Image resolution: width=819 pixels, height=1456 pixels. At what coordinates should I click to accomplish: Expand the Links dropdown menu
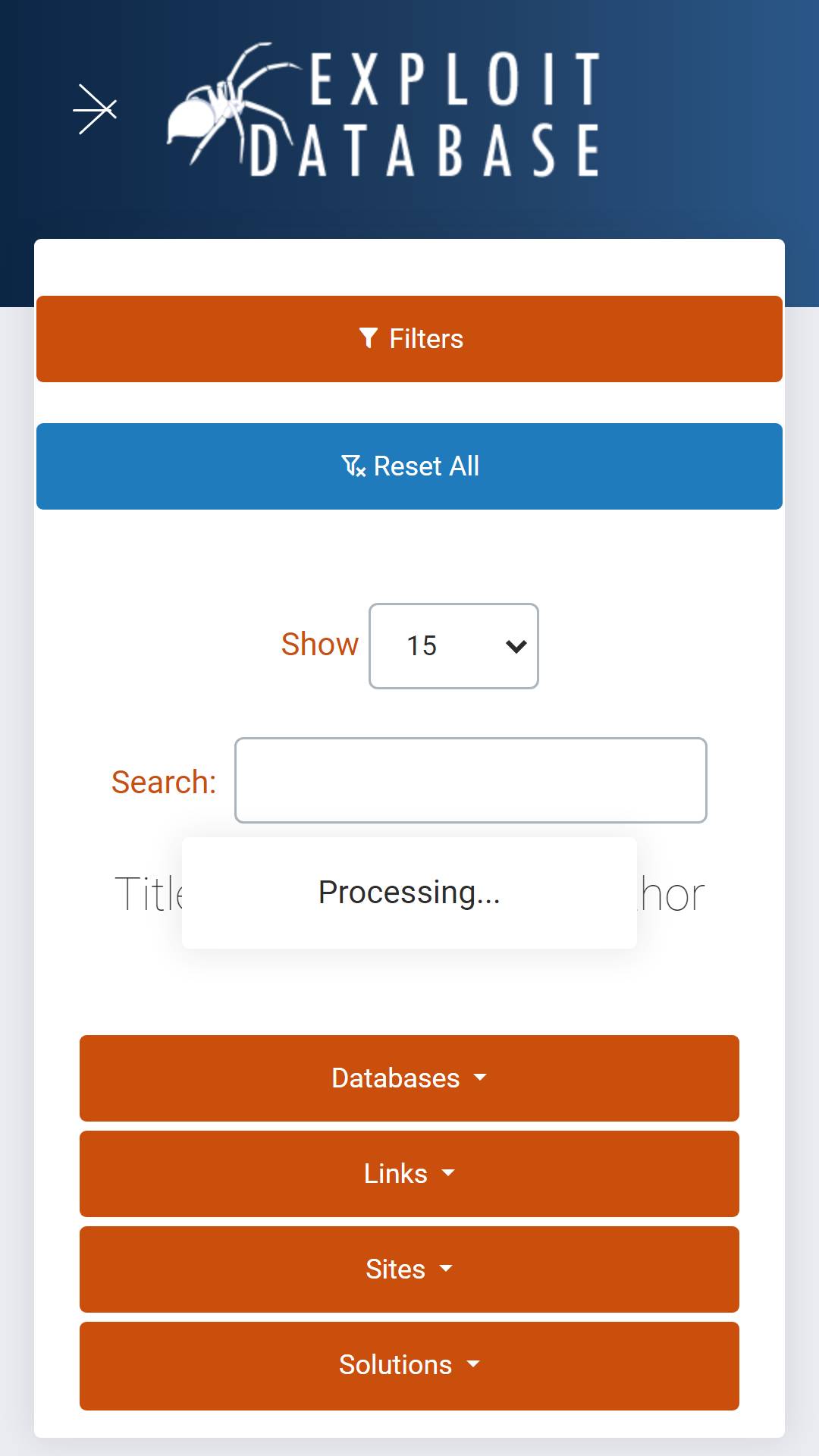(409, 1174)
